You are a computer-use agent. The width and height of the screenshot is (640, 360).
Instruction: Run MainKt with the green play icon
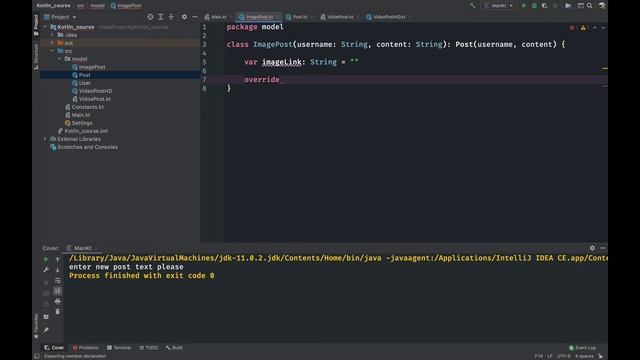pos(524,6)
